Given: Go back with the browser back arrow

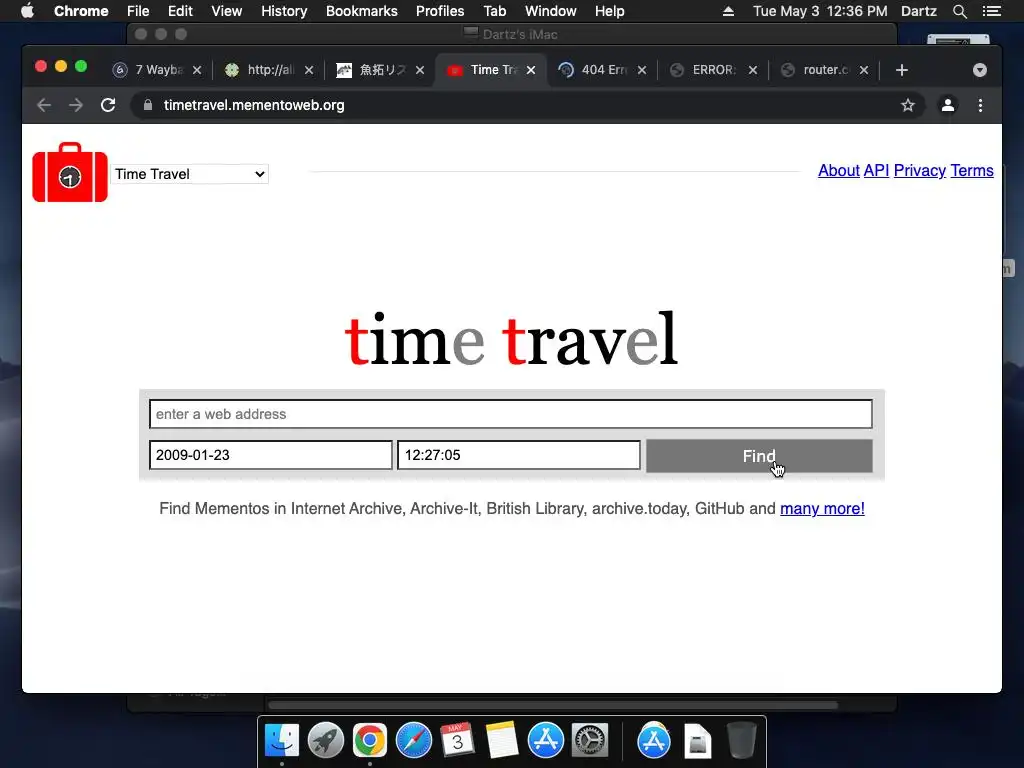Looking at the screenshot, I should pos(44,105).
